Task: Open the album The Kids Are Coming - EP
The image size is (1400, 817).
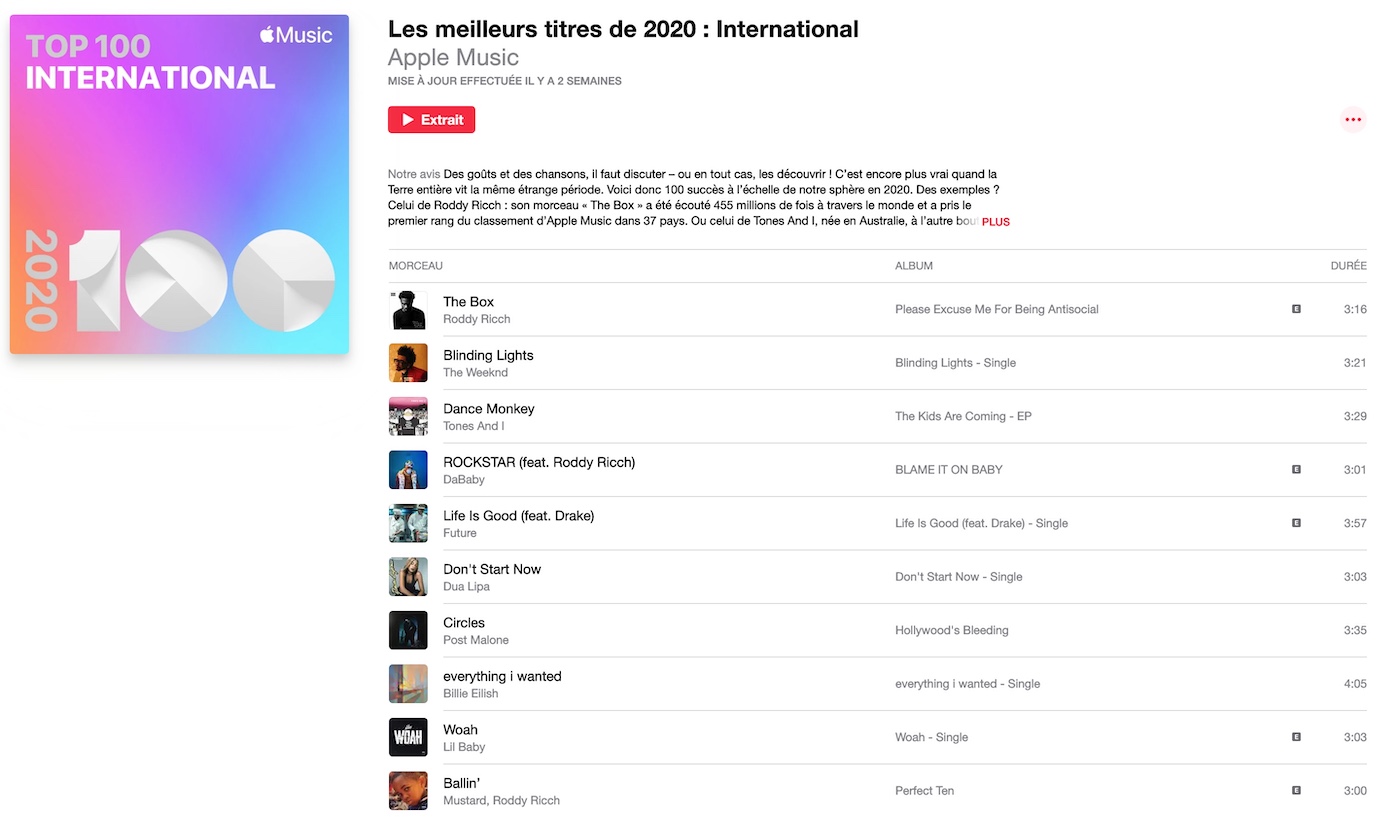Action: coord(963,416)
